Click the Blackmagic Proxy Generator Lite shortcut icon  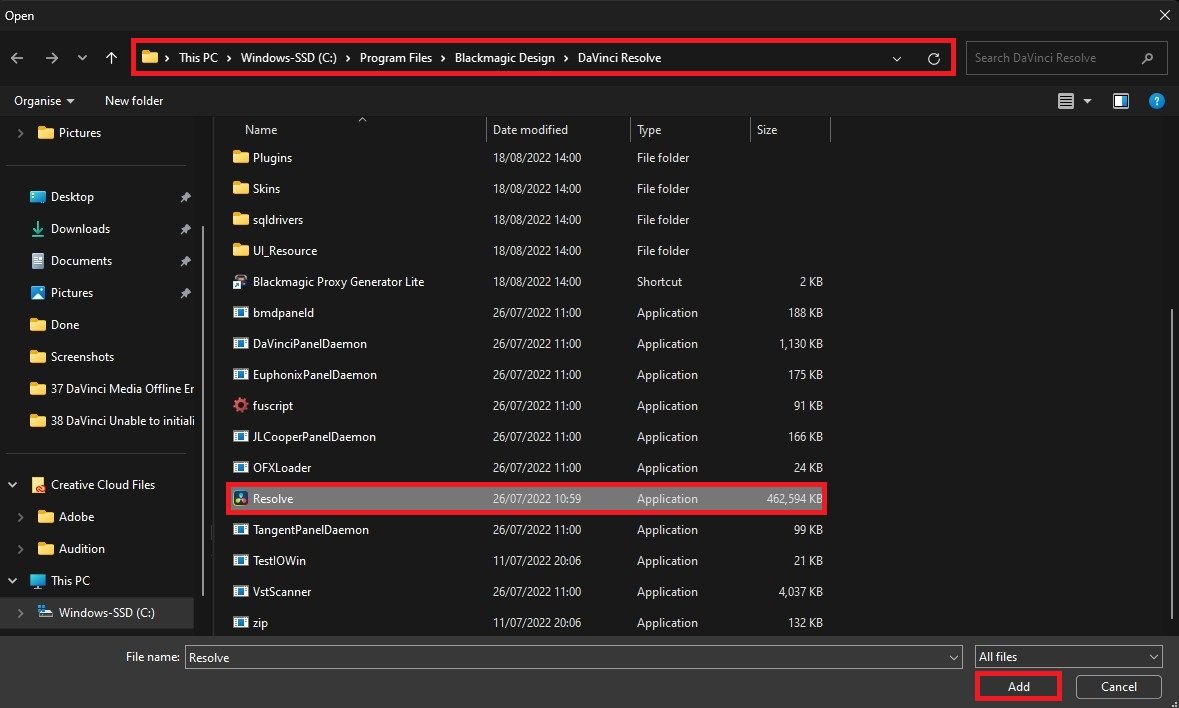click(x=240, y=282)
